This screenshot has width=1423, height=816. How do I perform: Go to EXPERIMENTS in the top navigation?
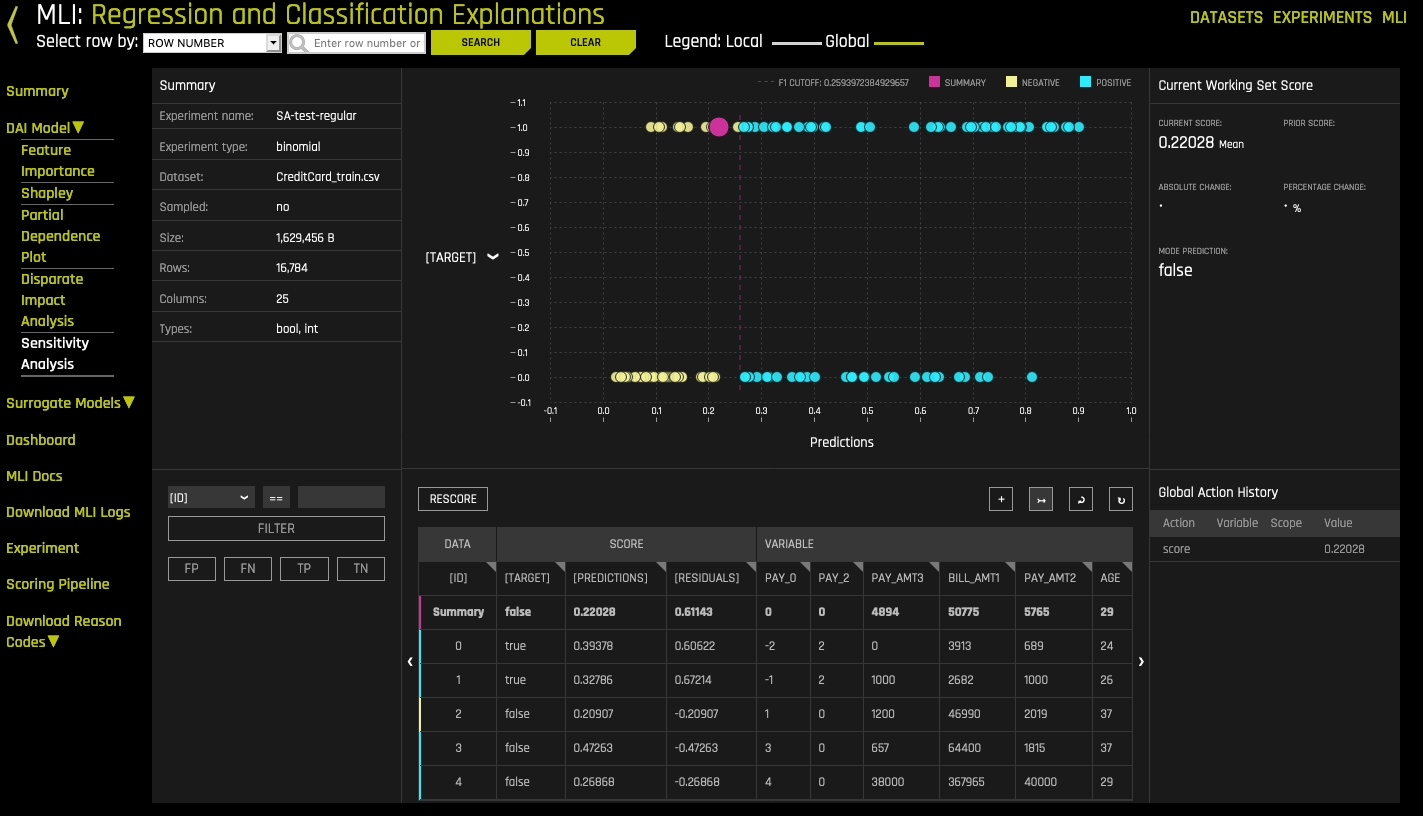(1322, 17)
